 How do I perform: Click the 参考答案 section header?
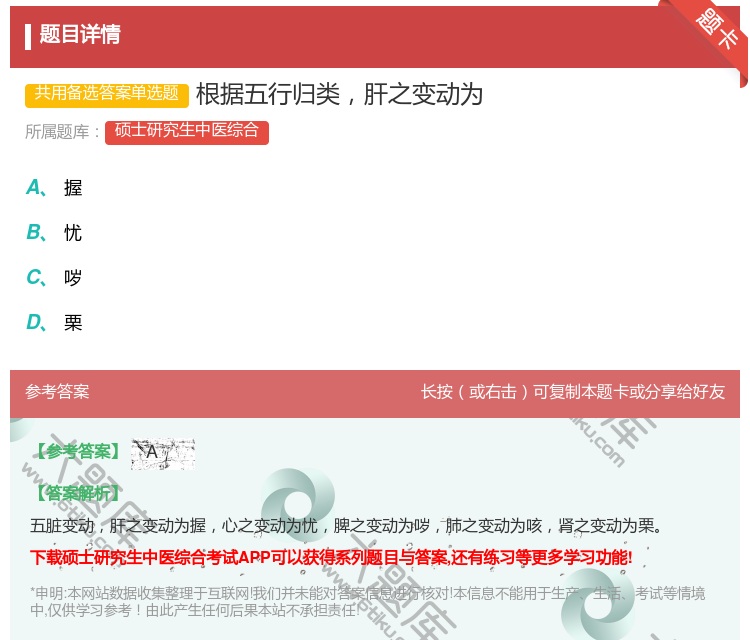click(x=57, y=392)
